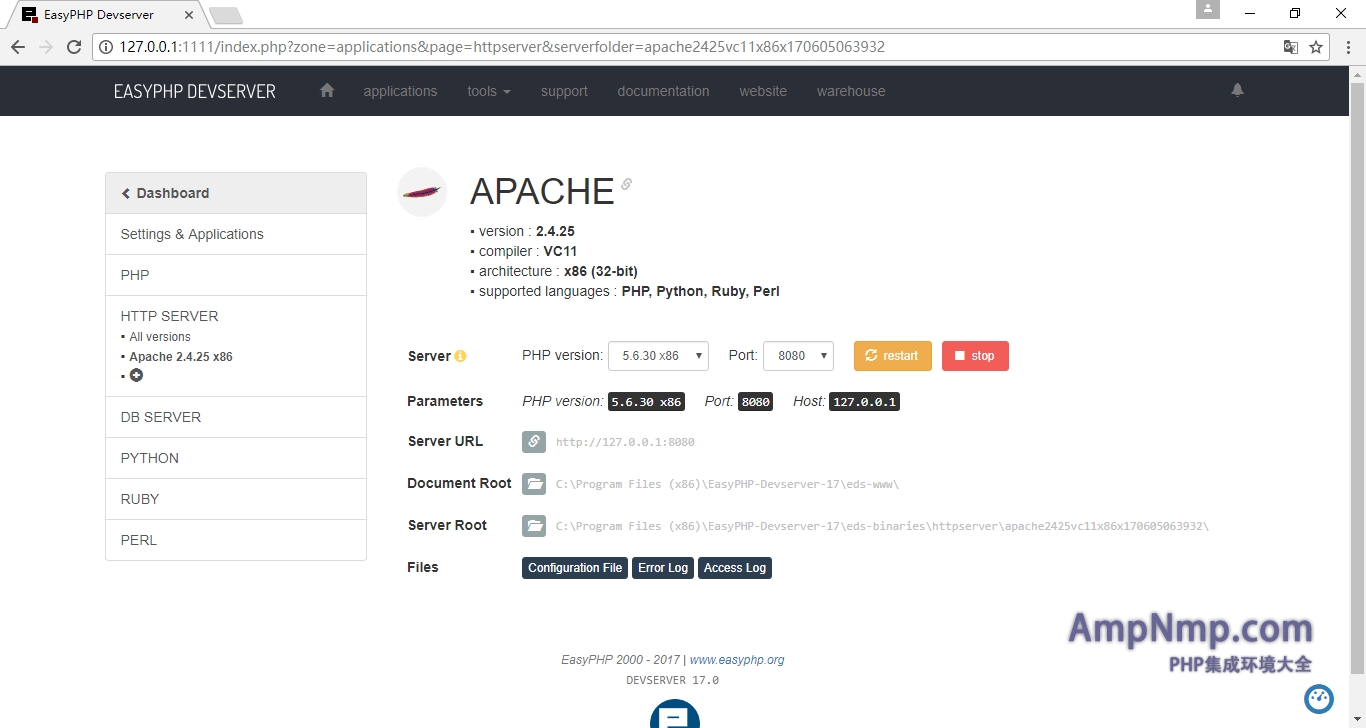This screenshot has height=728, width=1366.
Task: Select the eds-www document root path
Action: coord(727,484)
